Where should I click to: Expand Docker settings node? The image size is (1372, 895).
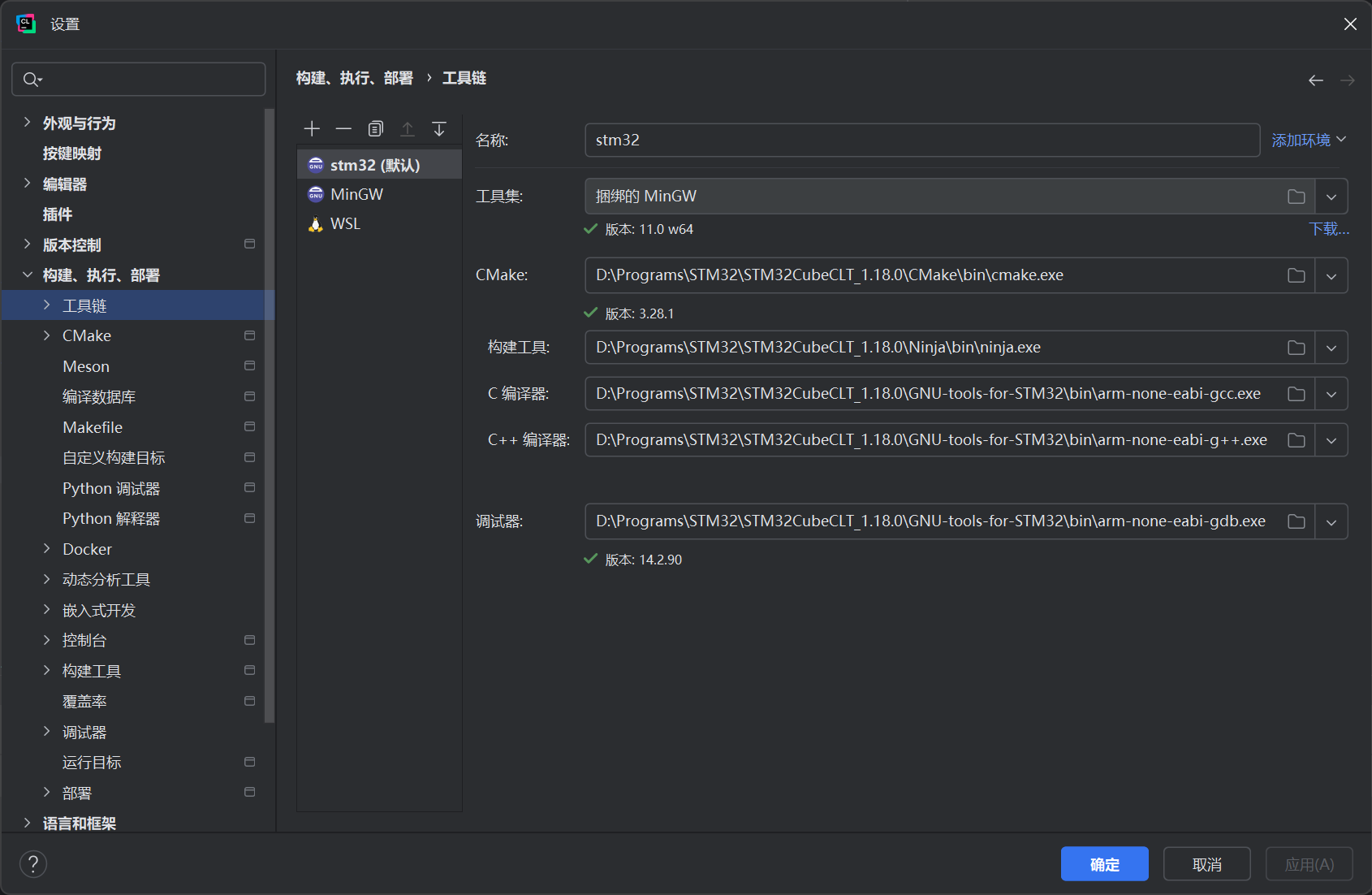coord(46,549)
